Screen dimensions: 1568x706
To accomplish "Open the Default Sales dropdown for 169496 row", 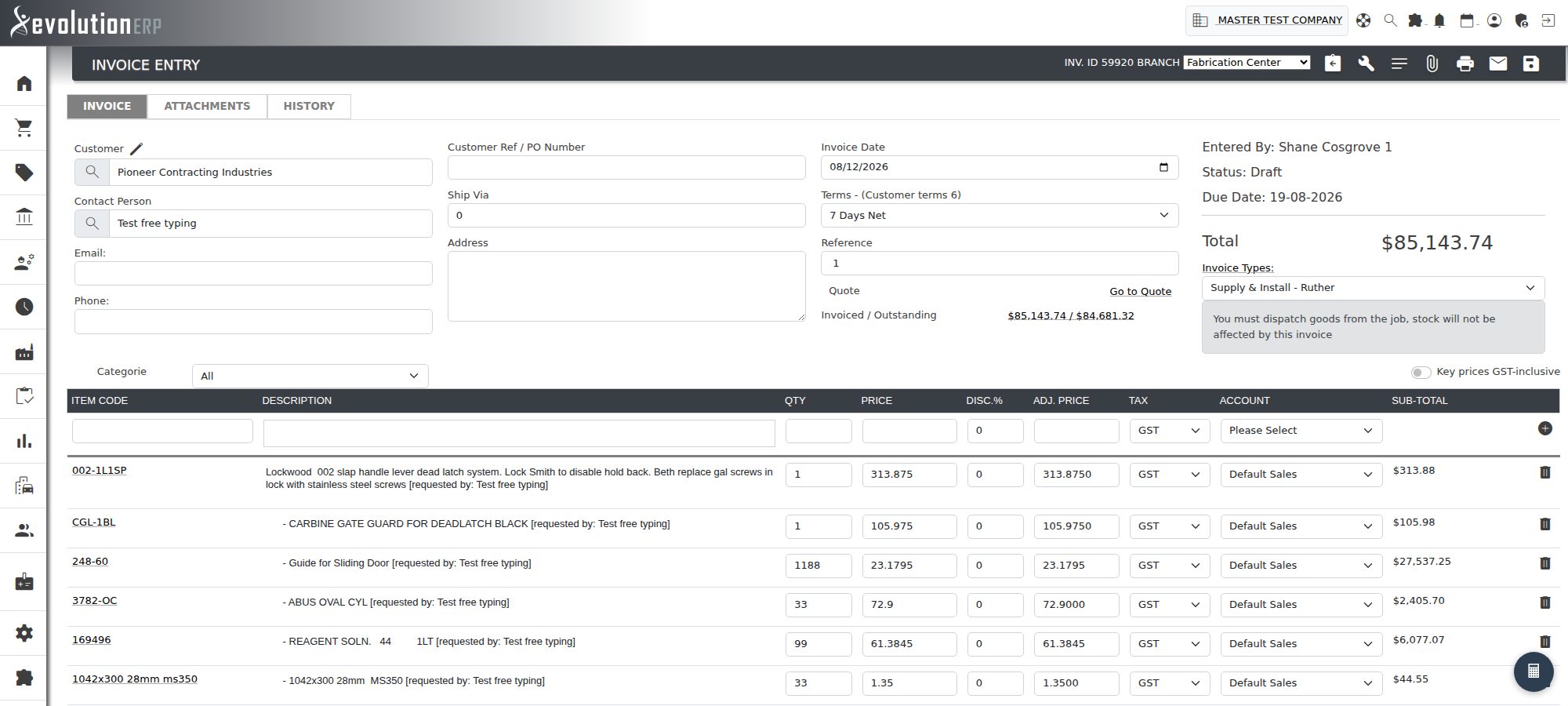I will 1301,644.
